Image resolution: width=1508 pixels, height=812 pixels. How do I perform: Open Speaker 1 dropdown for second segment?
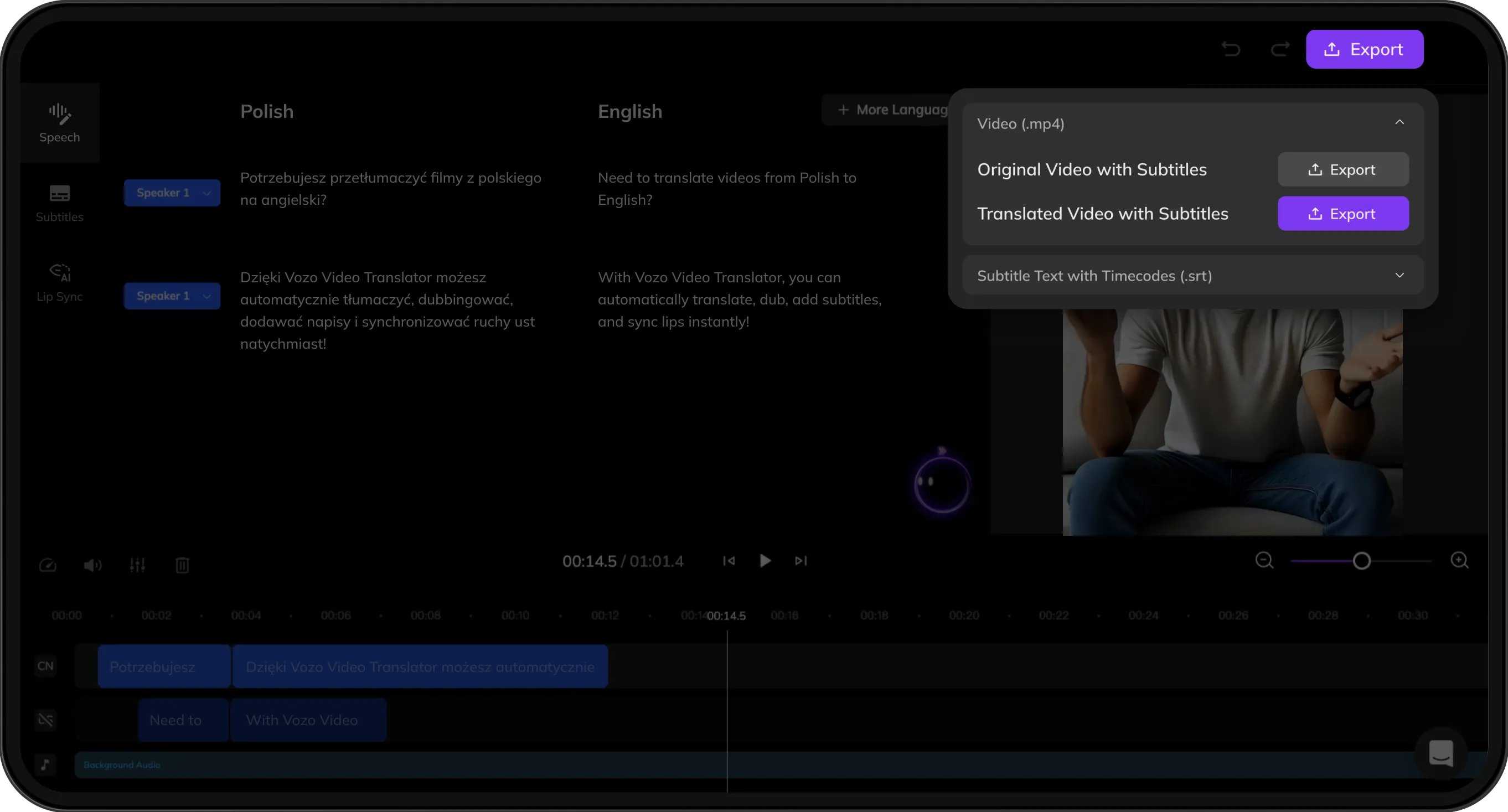[172, 296]
